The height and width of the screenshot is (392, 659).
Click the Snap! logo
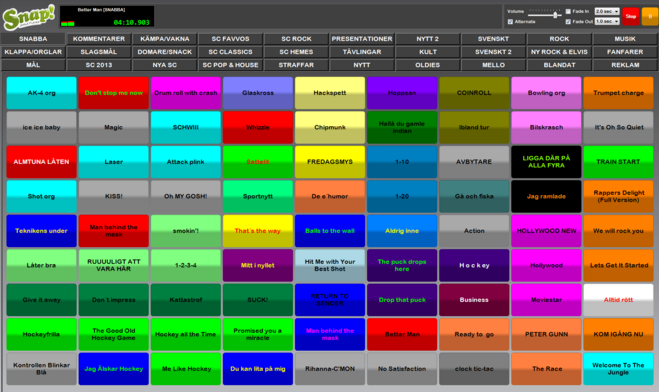(29, 17)
